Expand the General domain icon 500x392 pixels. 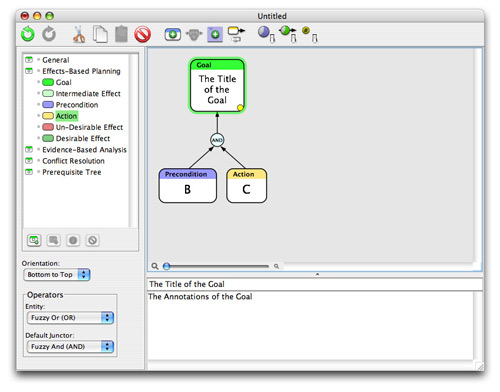pyautogui.click(x=29, y=60)
